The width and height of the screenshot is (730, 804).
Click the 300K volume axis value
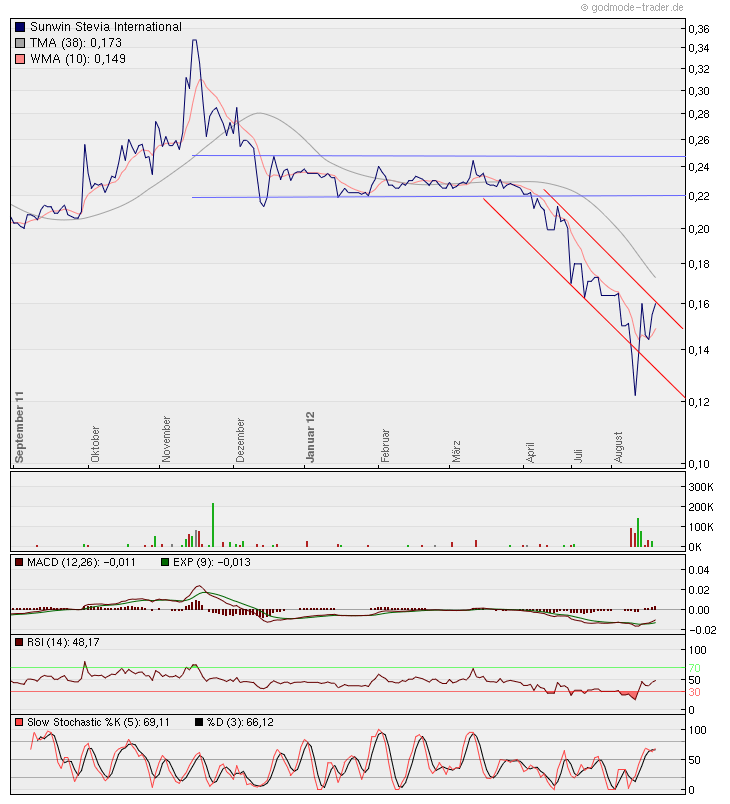coord(701,487)
